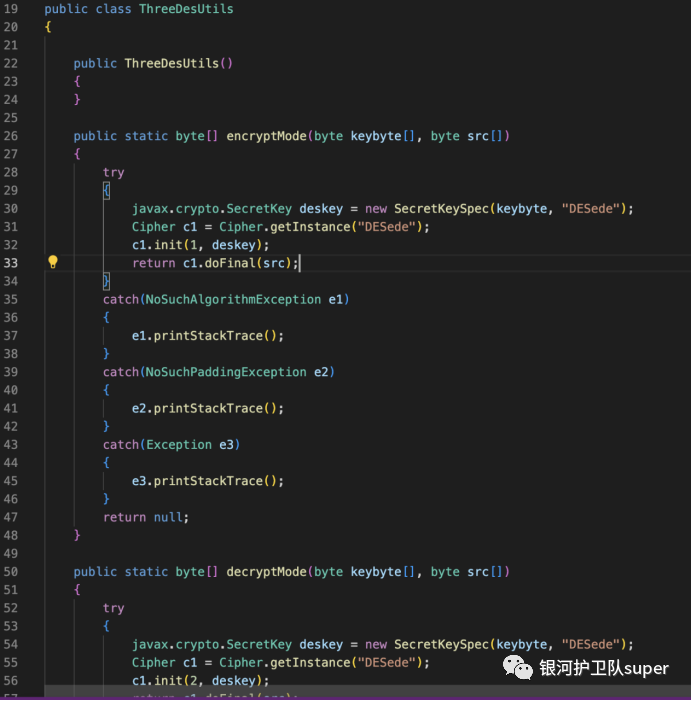Click line number 33 in the gutter

click(11, 263)
